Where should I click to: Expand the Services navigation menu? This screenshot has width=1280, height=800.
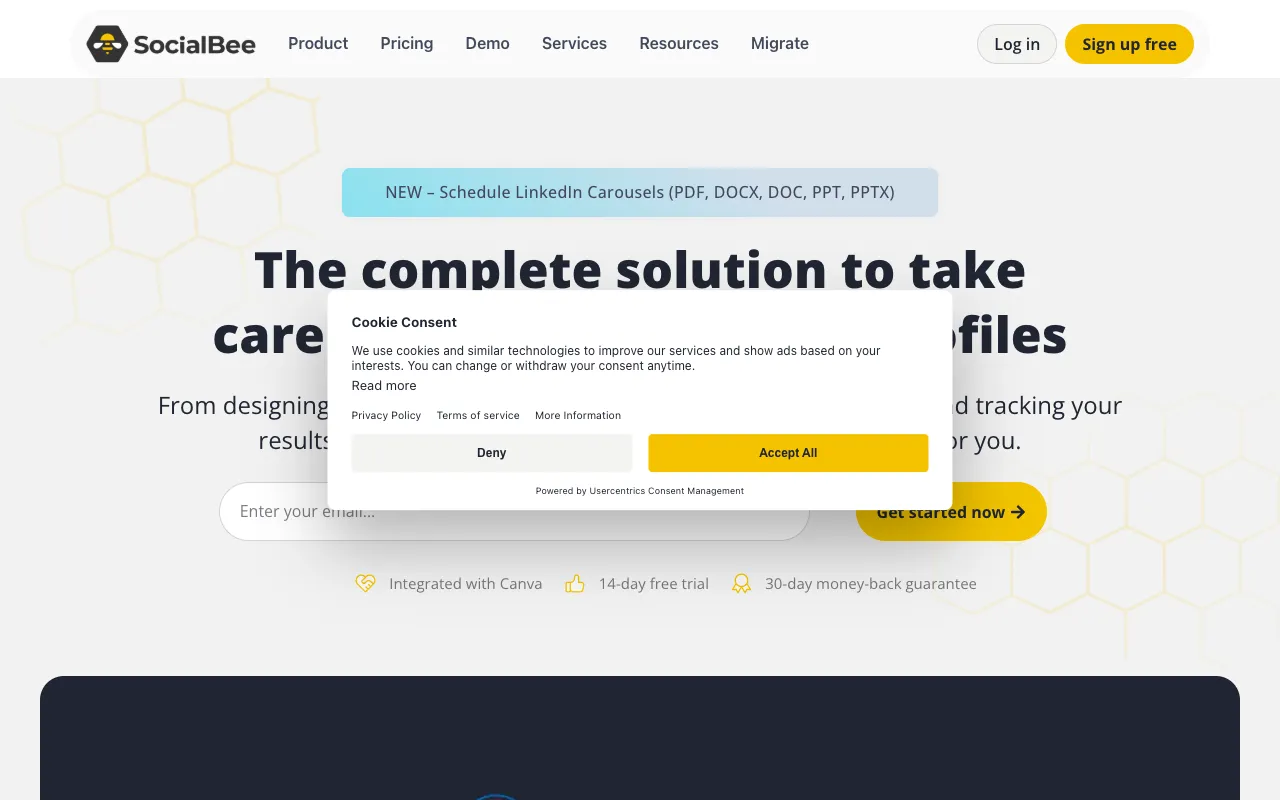tap(574, 43)
